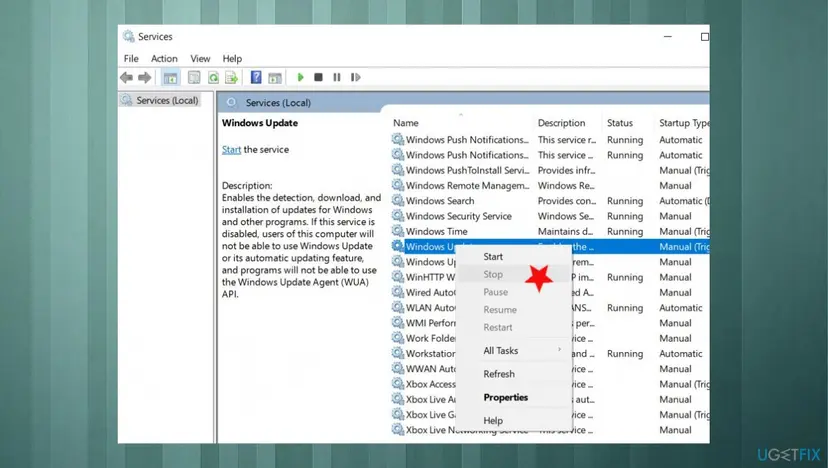Click the Show/Hide Action Pane icon
This screenshot has width=828, height=468.
[x=275, y=78]
